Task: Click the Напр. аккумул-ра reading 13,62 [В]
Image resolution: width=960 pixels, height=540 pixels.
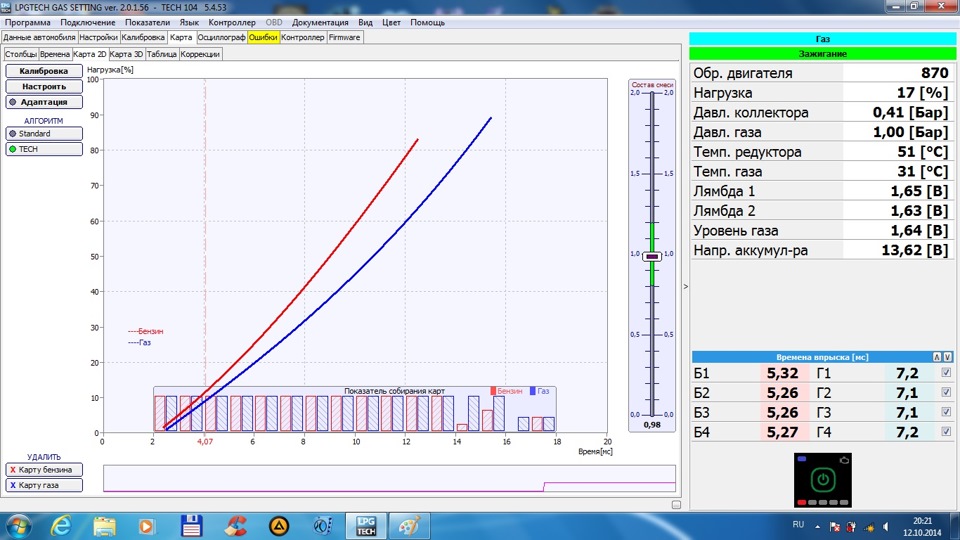Action: pyautogui.click(x=915, y=250)
